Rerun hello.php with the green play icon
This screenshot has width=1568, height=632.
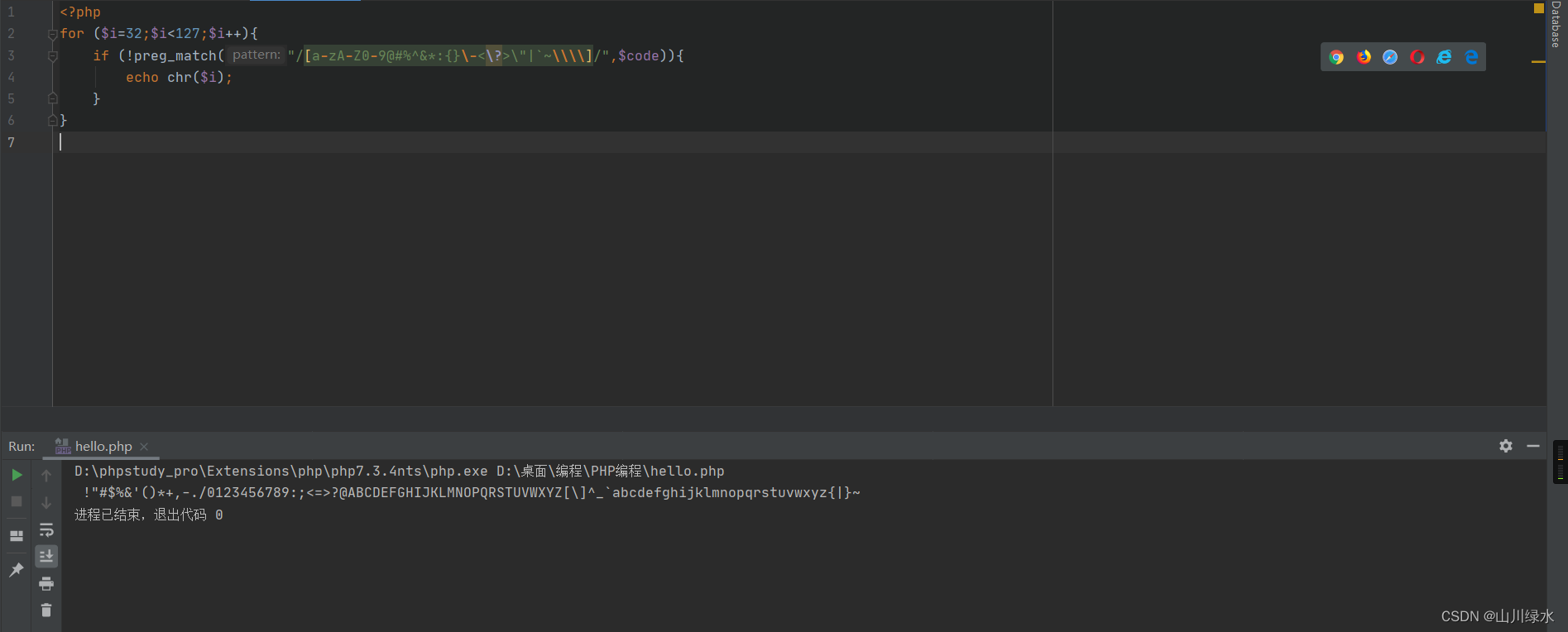17,475
